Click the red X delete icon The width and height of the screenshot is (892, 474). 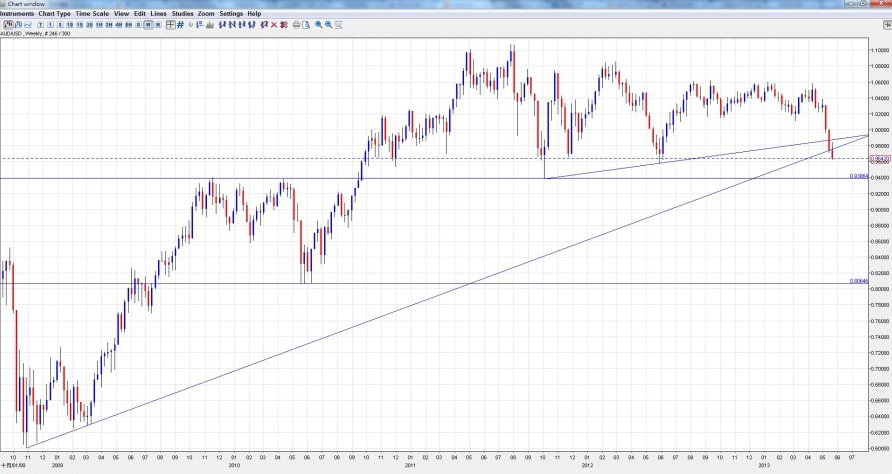tap(273, 24)
